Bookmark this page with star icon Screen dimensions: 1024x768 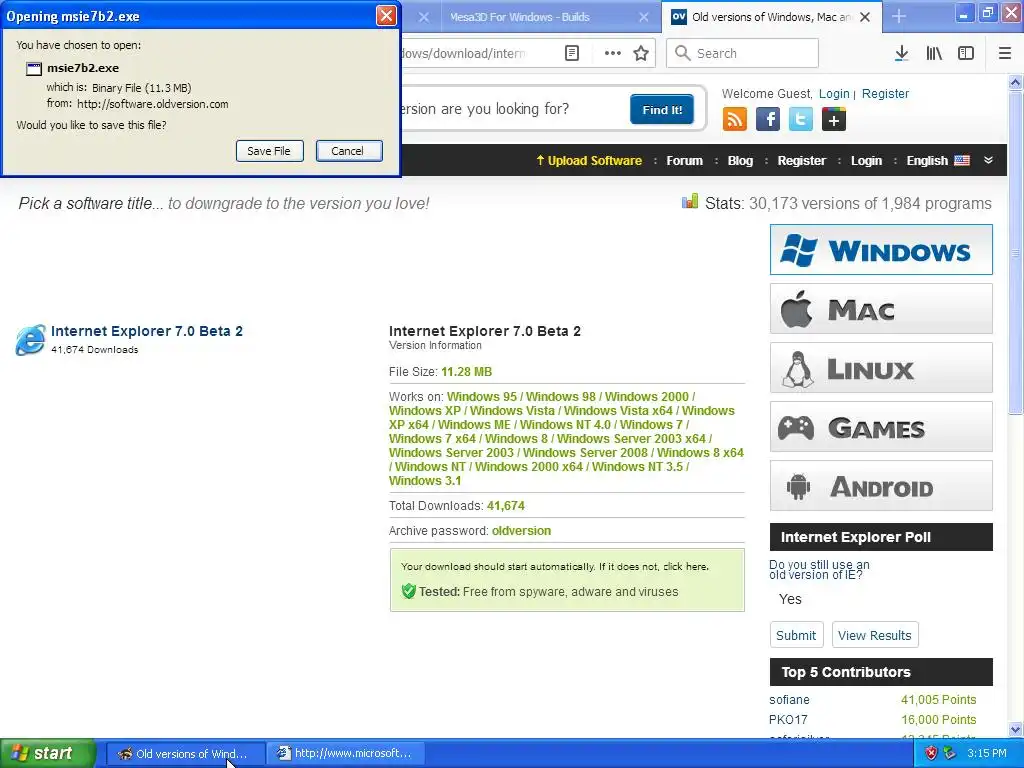coord(641,54)
